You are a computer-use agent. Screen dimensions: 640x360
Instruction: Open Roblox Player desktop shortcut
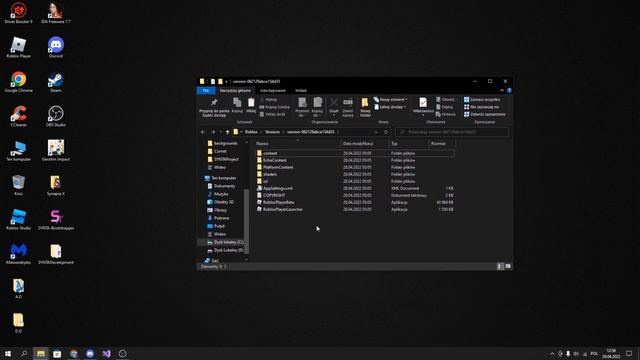[18, 47]
